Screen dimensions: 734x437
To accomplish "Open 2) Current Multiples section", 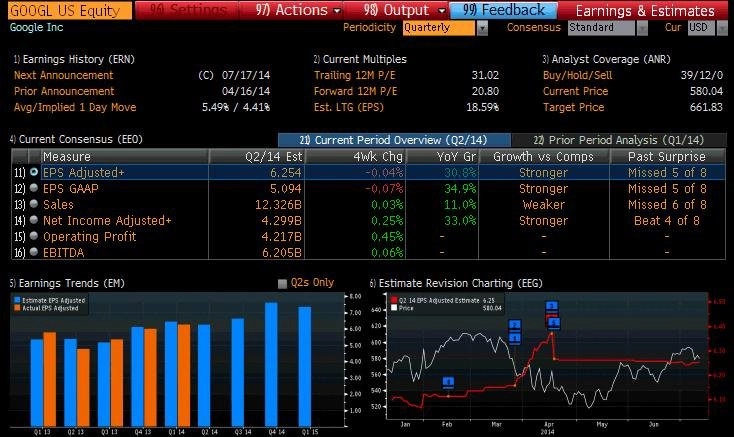I will 360,59.
